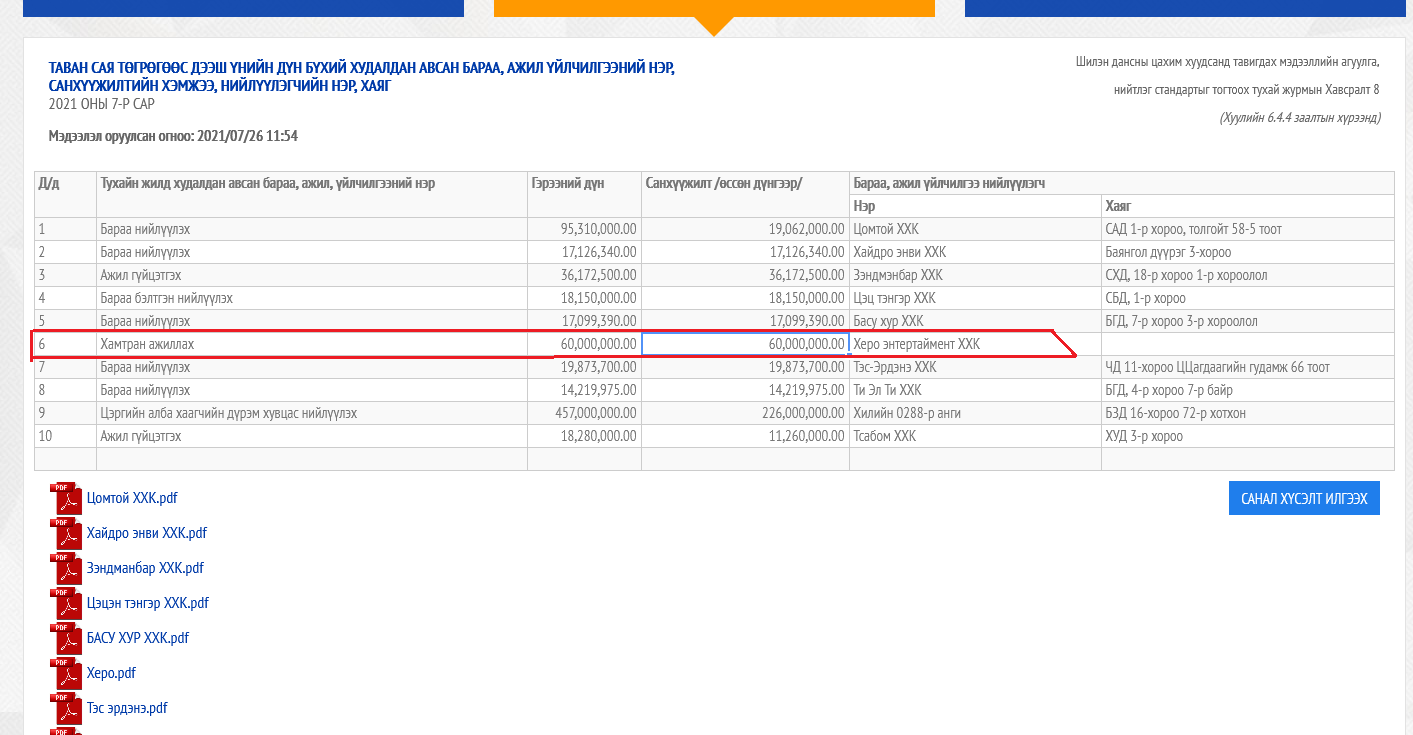Select the active orange tab at top
Image resolution: width=1413 pixels, height=735 pixels.
[x=714, y=8]
